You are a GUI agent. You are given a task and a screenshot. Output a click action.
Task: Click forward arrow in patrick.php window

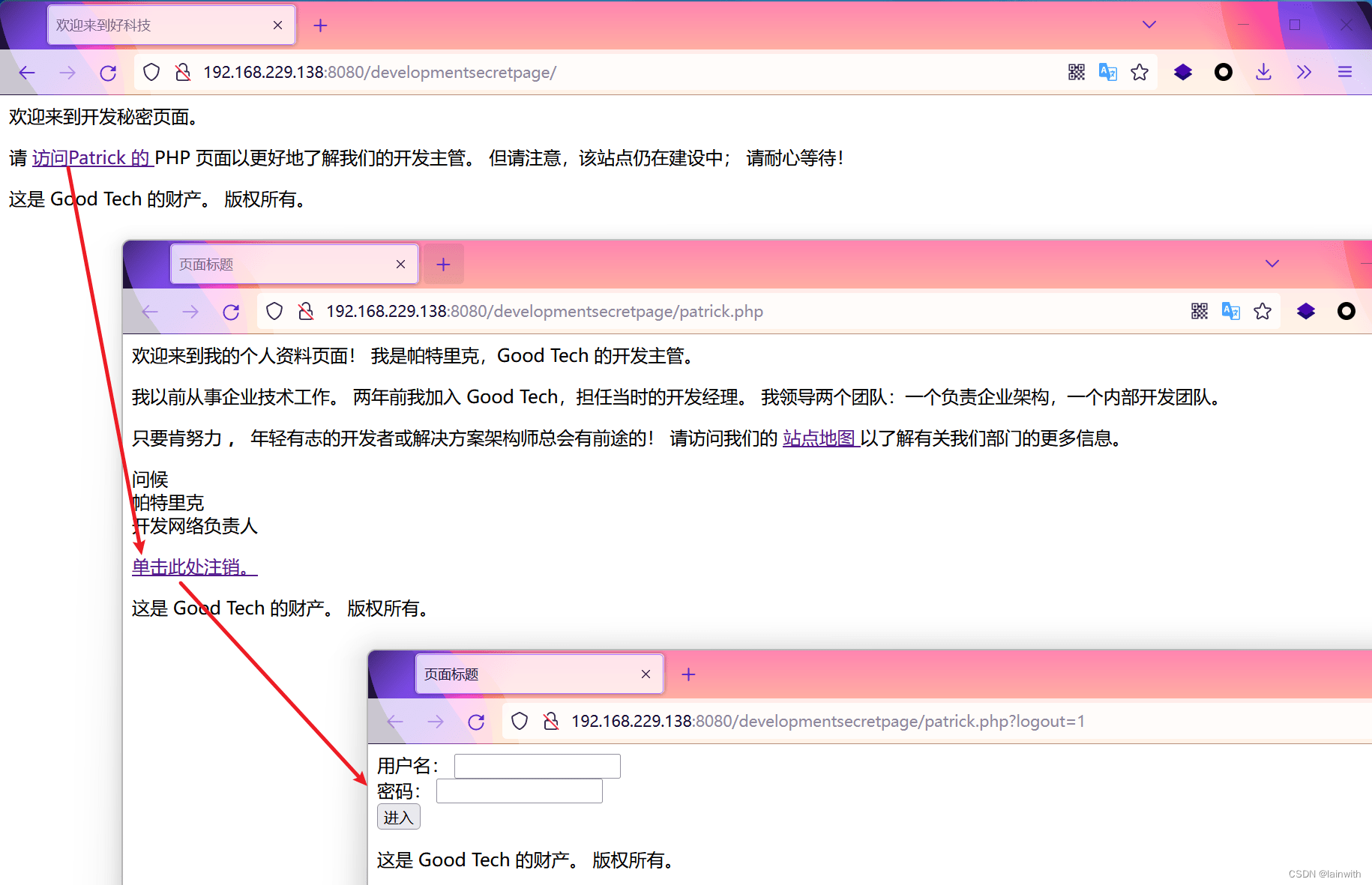(190, 312)
